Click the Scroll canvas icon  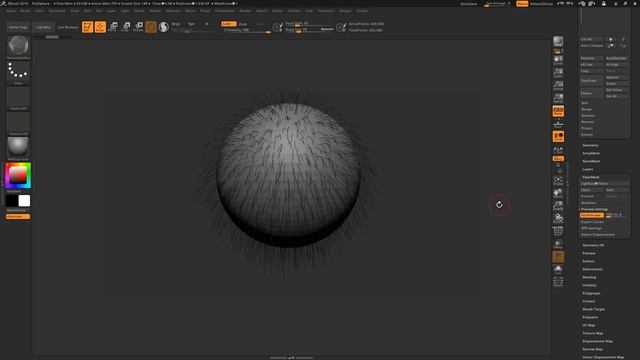(558, 60)
